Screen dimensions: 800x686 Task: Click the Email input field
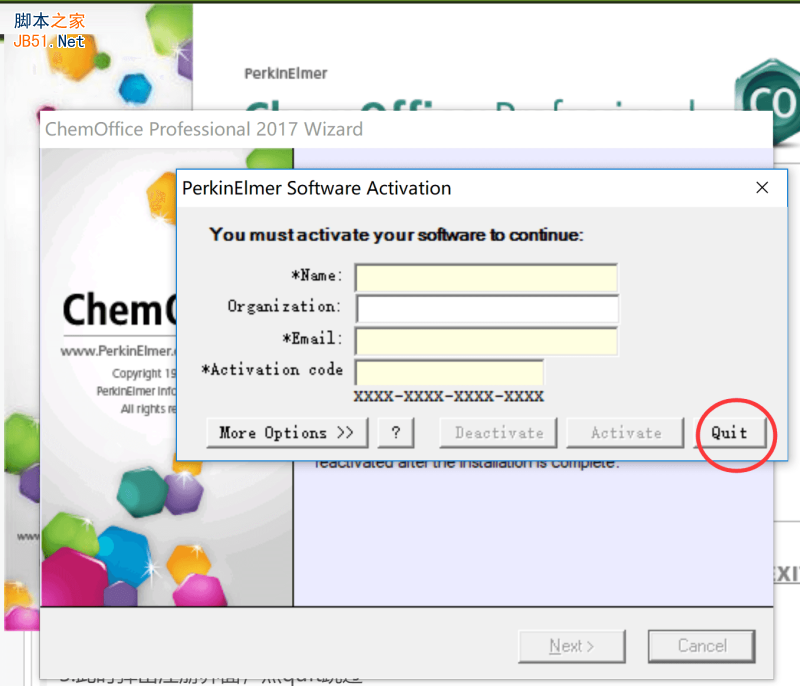pyautogui.click(x=486, y=341)
